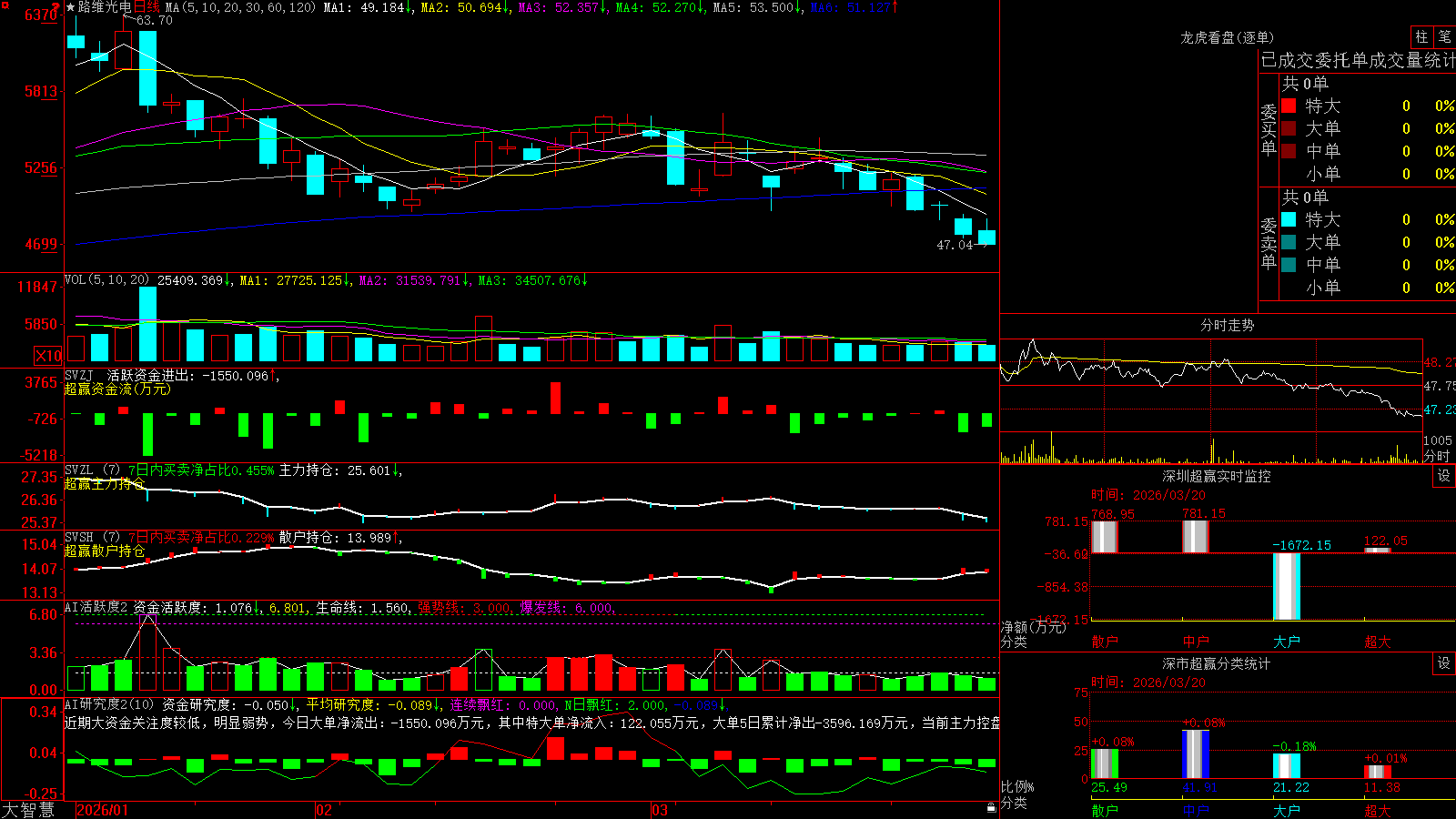Click the 大智慧 logo at bottom-left

pyautogui.click(x=28, y=810)
